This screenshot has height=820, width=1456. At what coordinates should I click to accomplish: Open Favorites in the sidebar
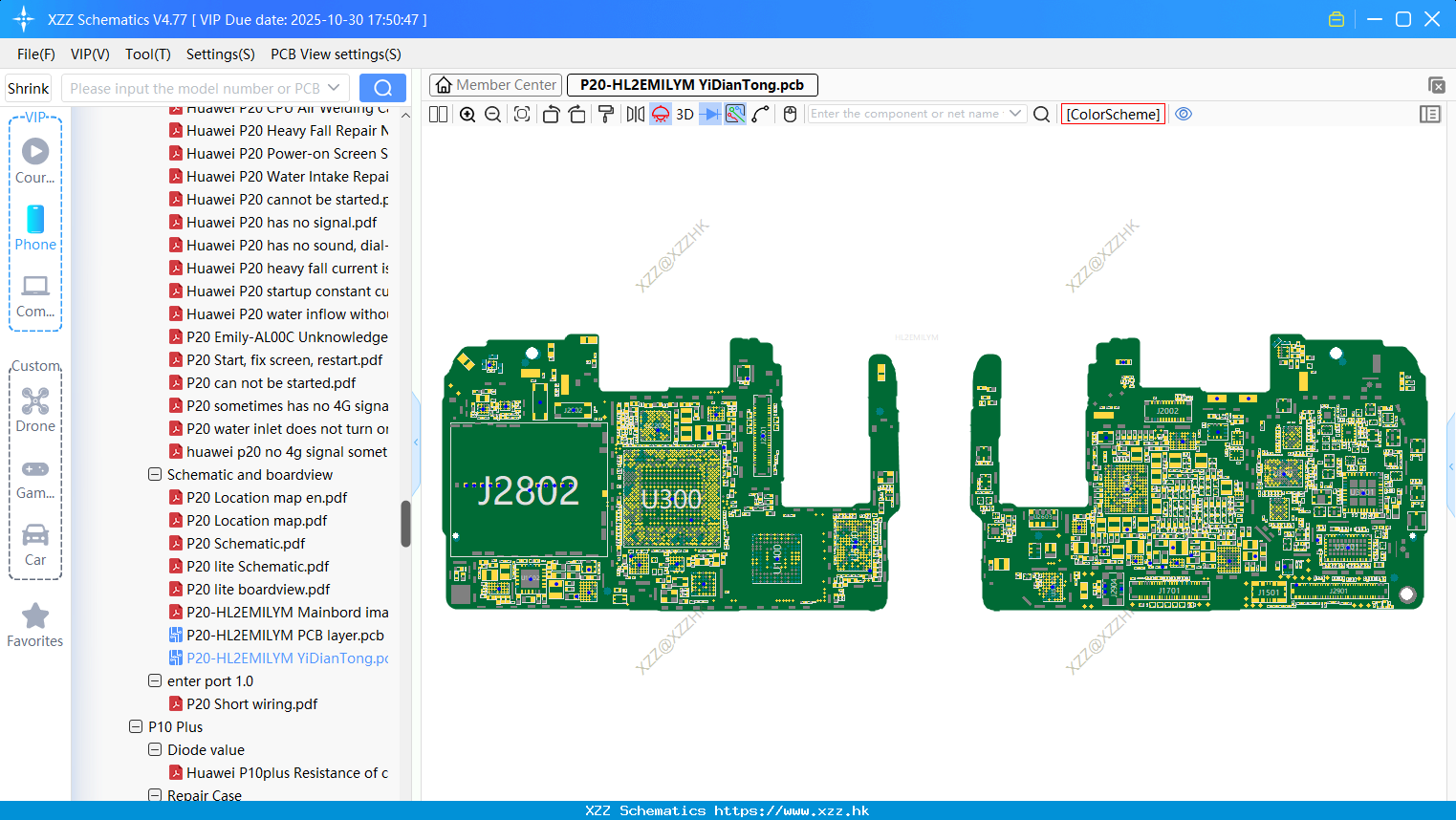[35, 626]
